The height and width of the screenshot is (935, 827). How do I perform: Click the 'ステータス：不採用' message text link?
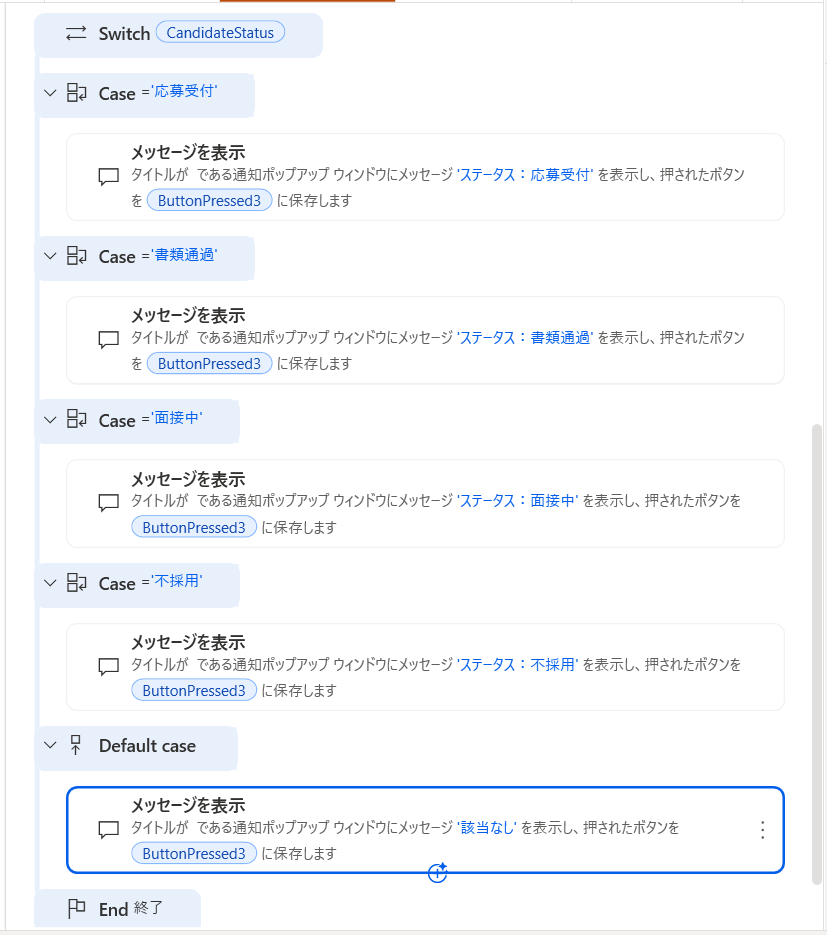coord(517,665)
